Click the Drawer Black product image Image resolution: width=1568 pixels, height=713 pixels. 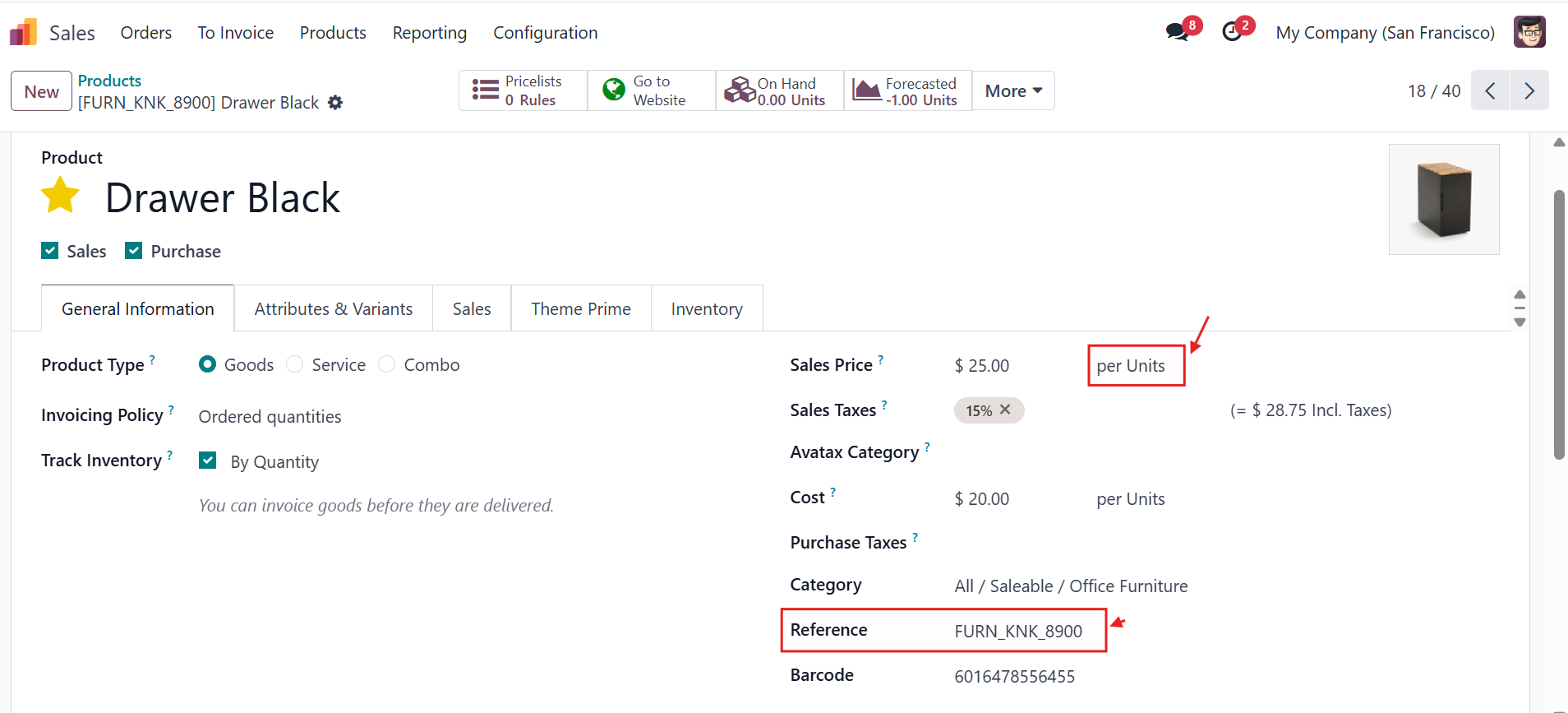coord(1444,199)
